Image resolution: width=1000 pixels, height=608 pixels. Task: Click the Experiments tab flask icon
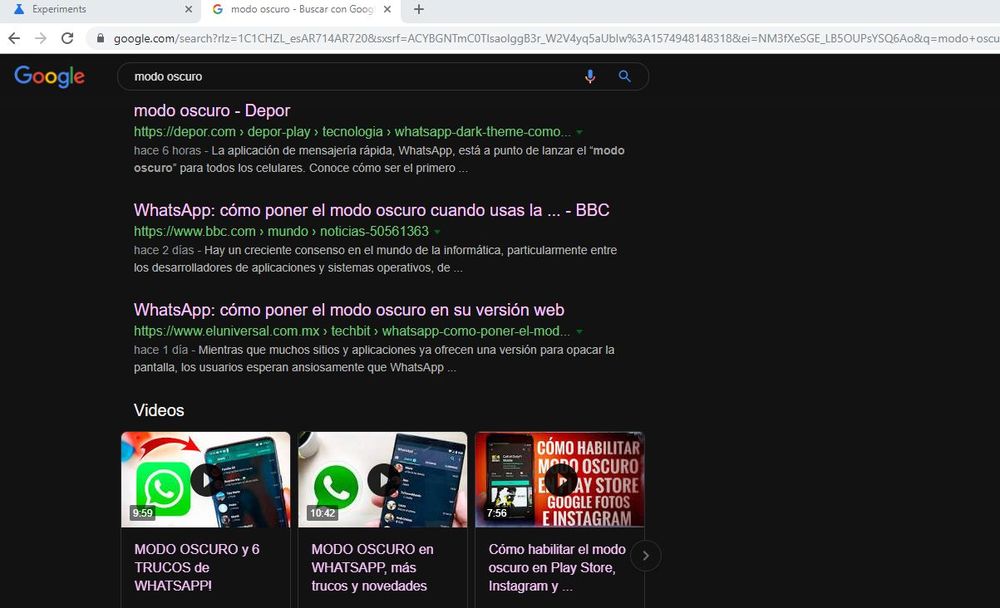19,9
